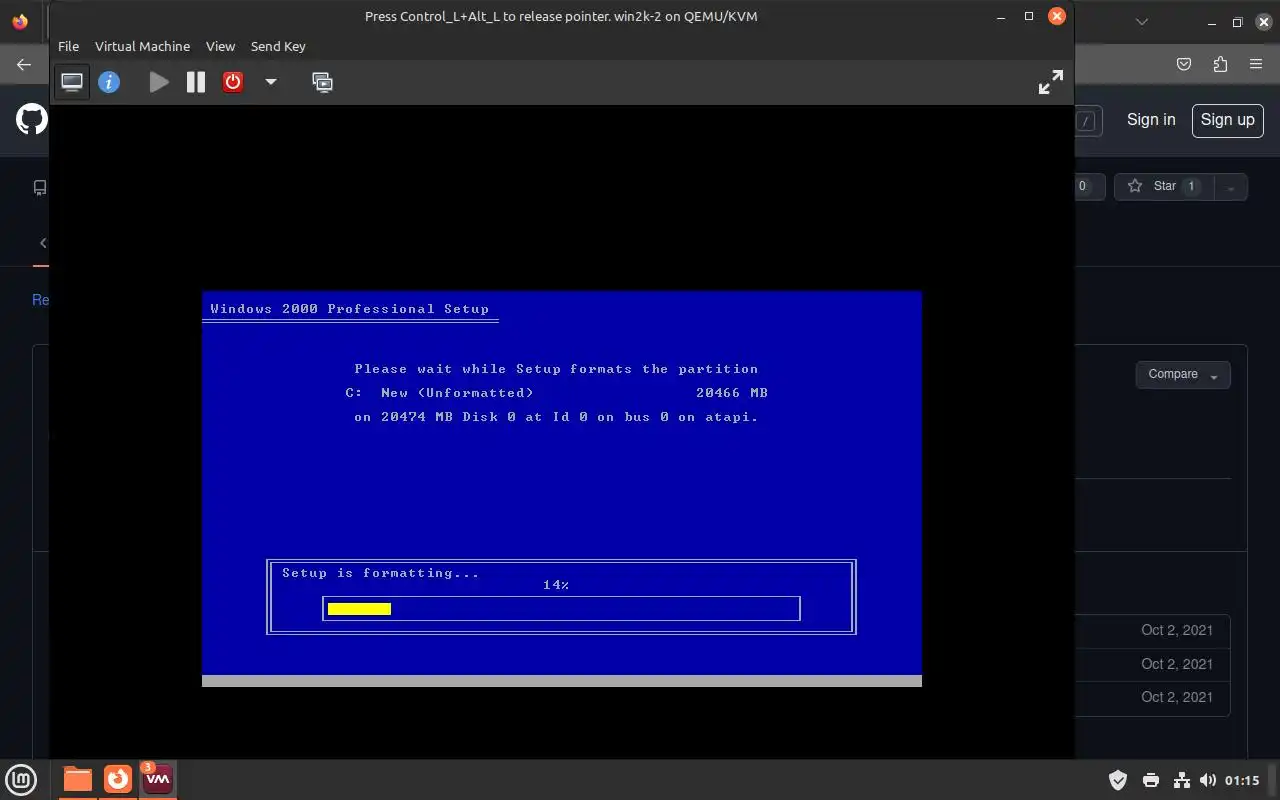The height and width of the screenshot is (800, 1280).
Task: Open the Virtual Machine menu
Action: (142, 46)
